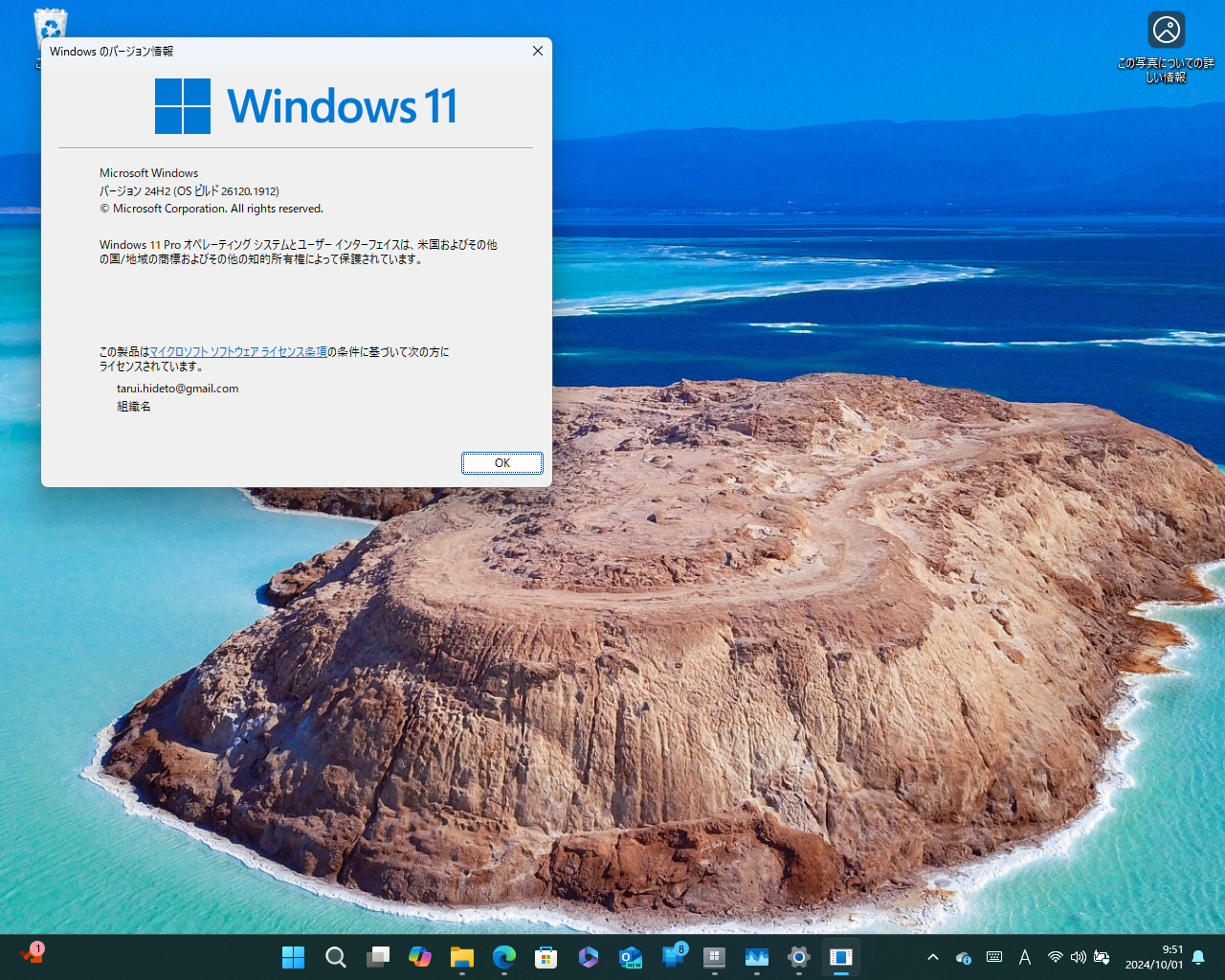Open the Start menu
The image size is (1225, 980).
[293, 957]
